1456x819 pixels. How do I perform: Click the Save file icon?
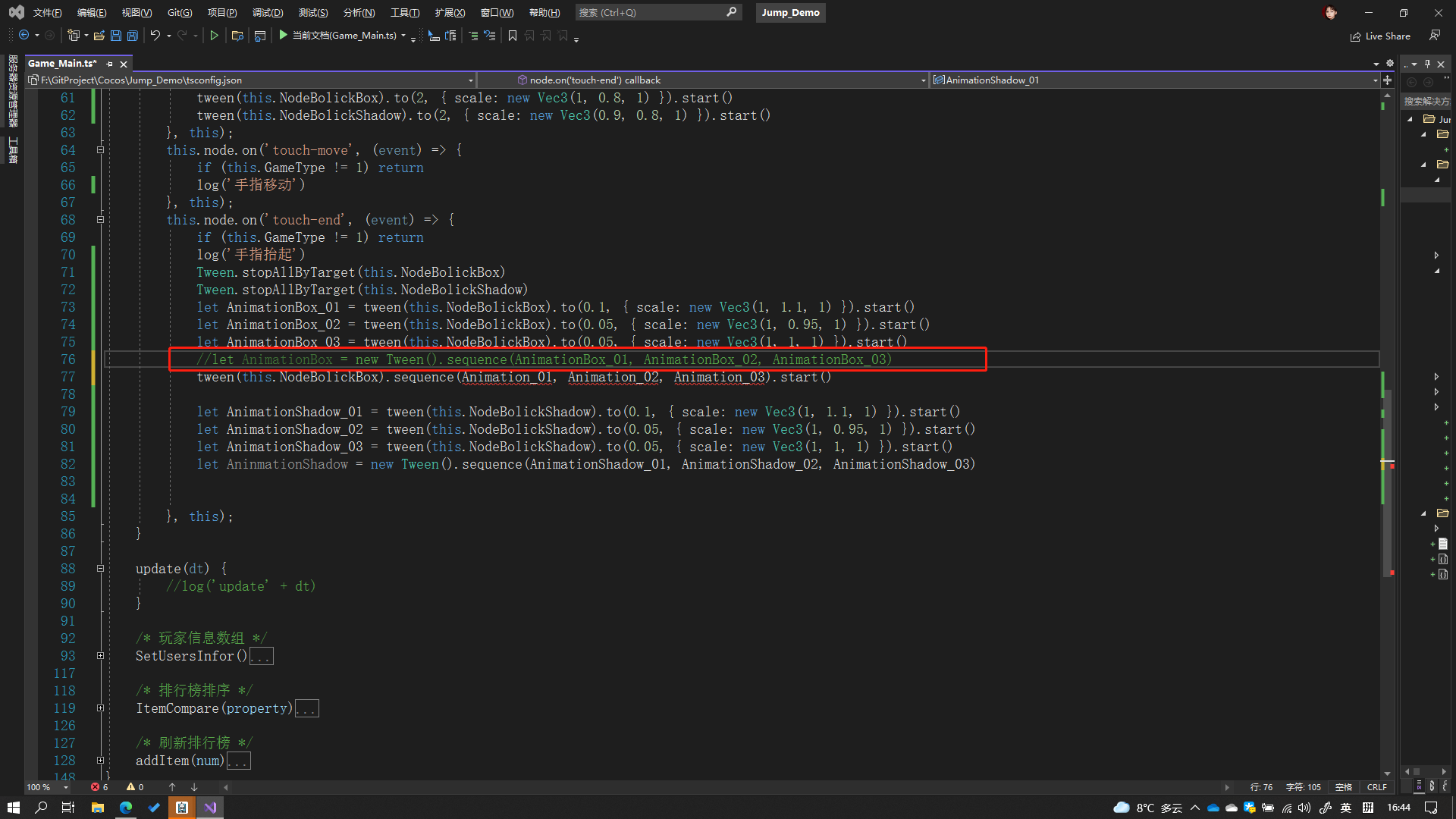[x=116, y=36]
